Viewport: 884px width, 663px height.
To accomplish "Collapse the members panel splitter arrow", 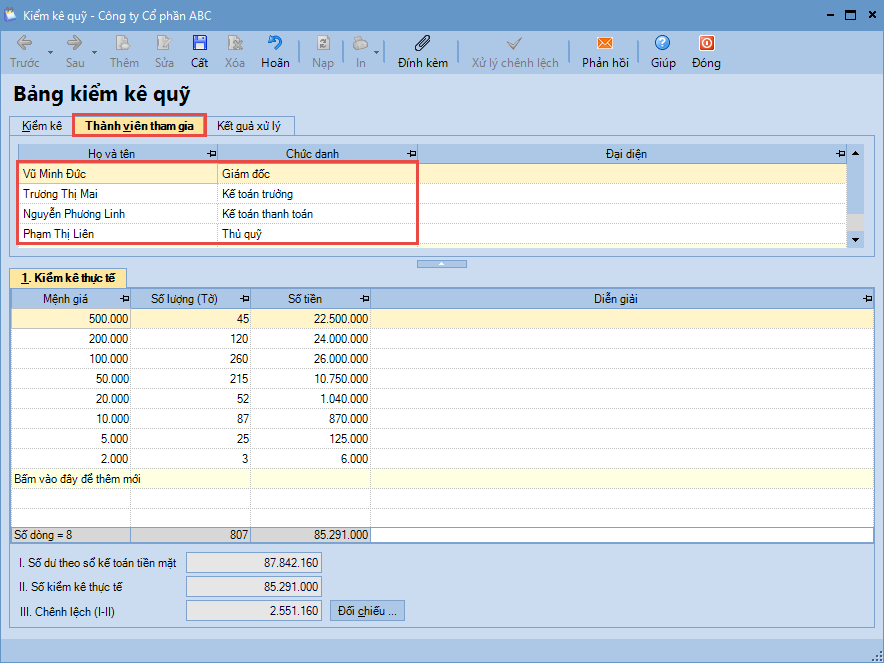I will pyautogui.click(x=441, y=264).
